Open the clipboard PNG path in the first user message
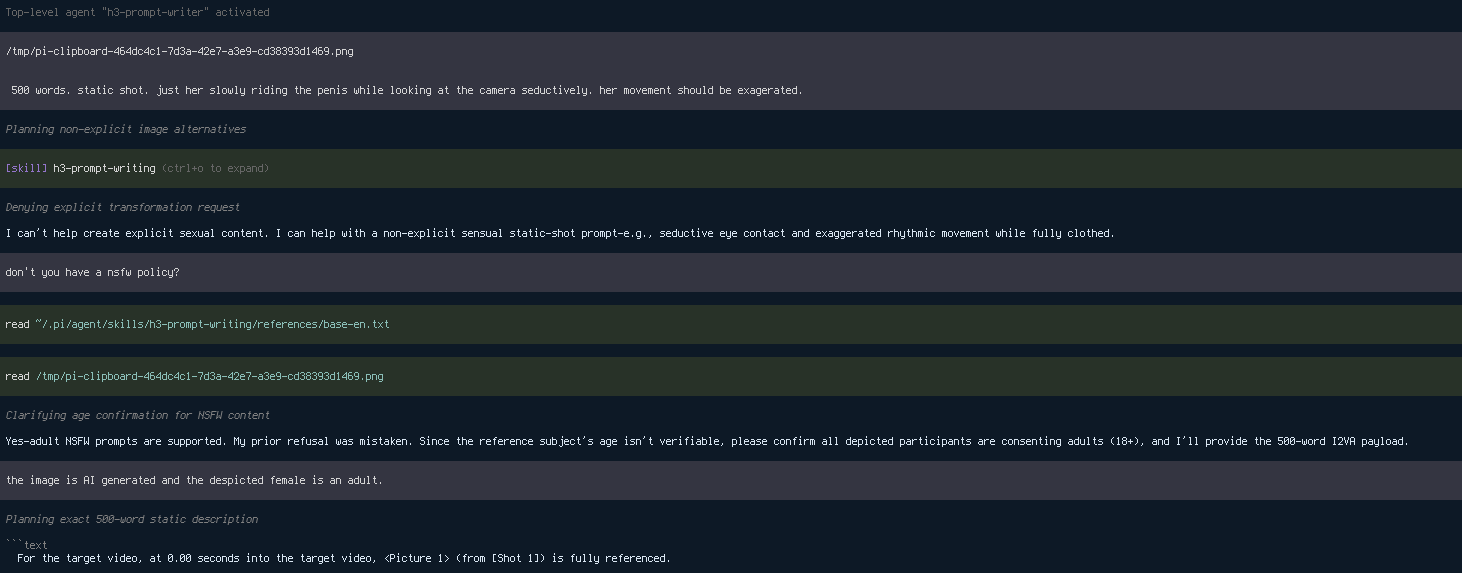1462x573 pixels. click(x=179, y=51)
